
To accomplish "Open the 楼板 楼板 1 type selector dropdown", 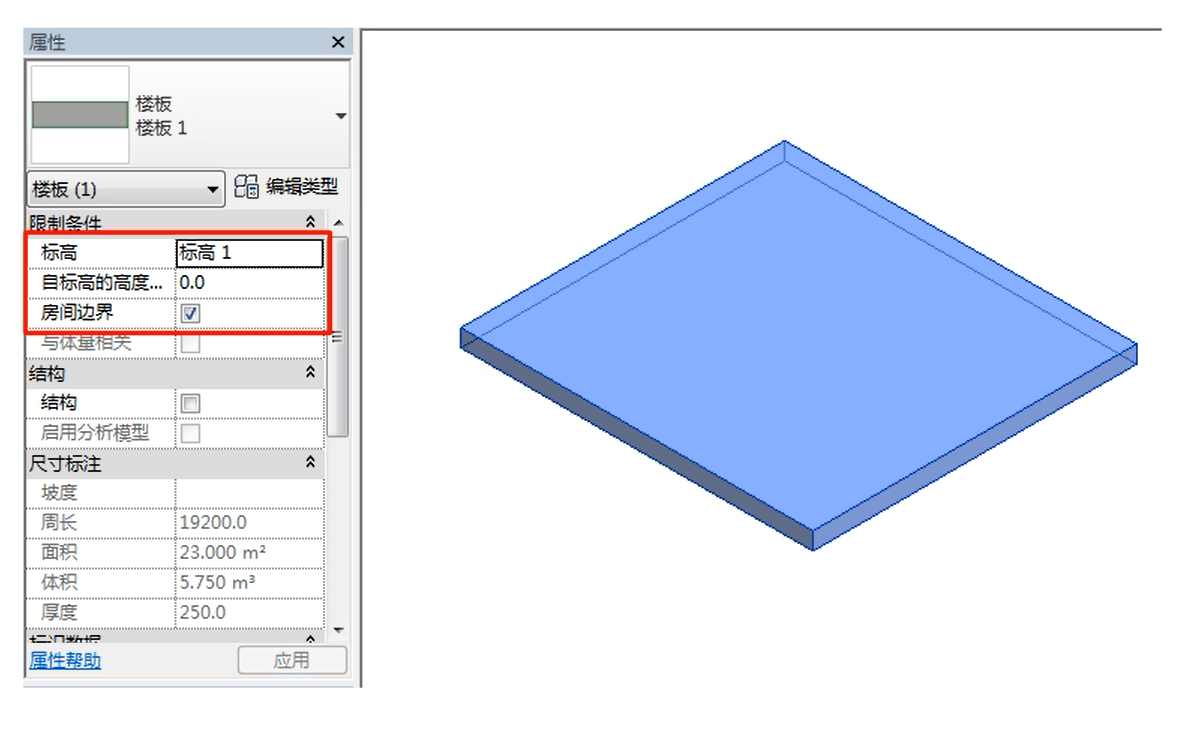I will [x=341, y=116].
